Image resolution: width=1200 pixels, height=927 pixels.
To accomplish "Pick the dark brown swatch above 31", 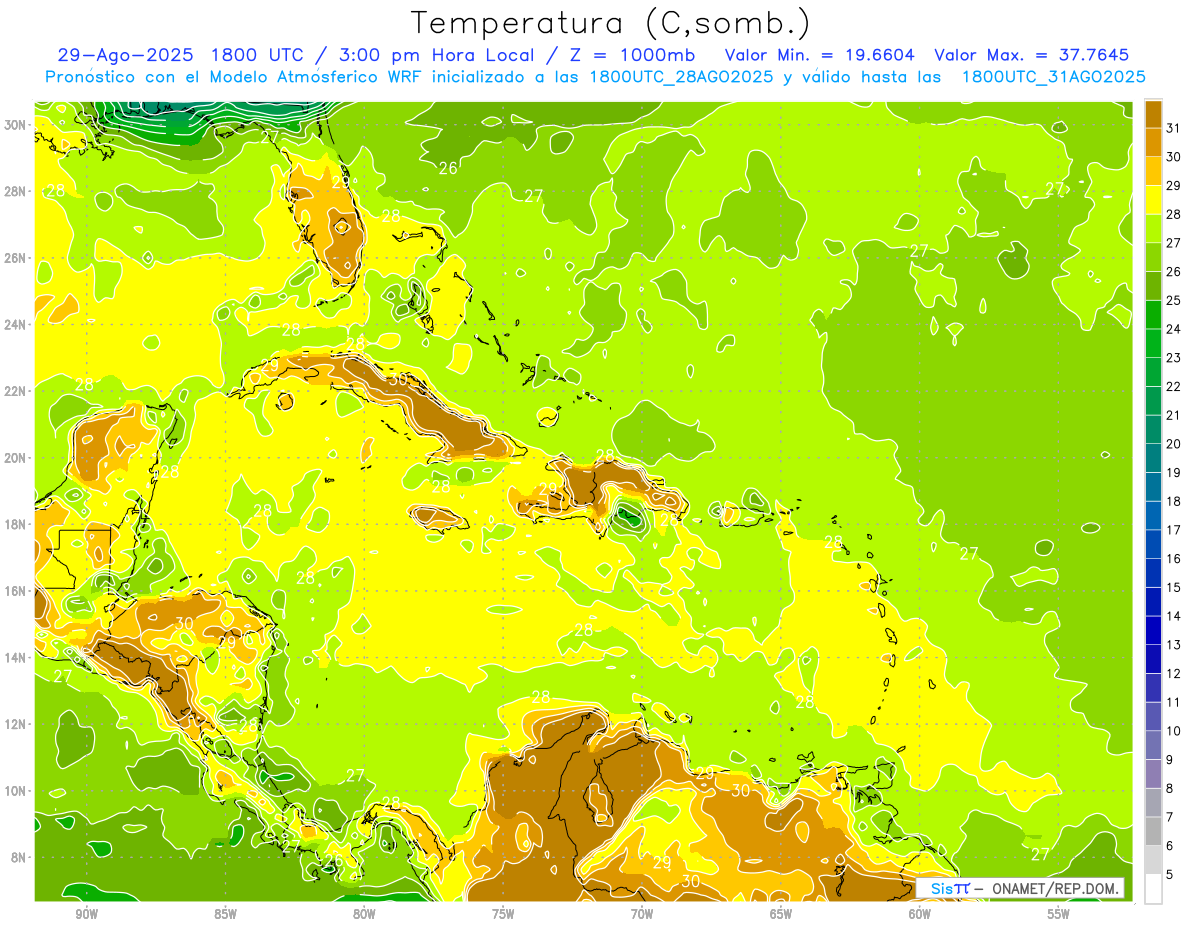I will [1153, 114].
